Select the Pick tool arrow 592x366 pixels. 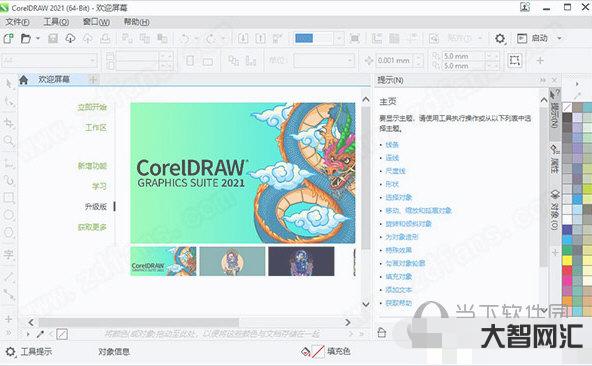(x=9, y=83)
